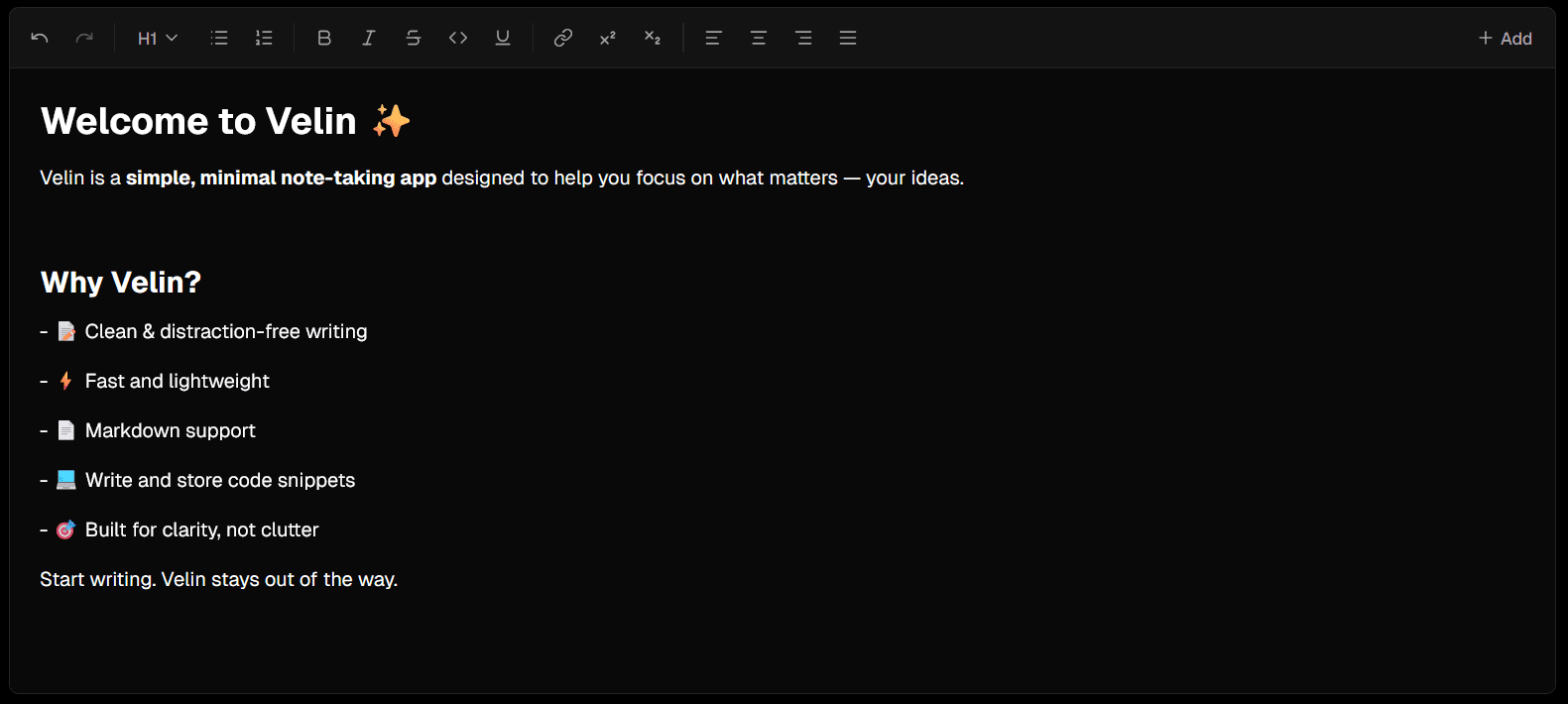Click the 'Why Velin?' heading

click(121, 283)
